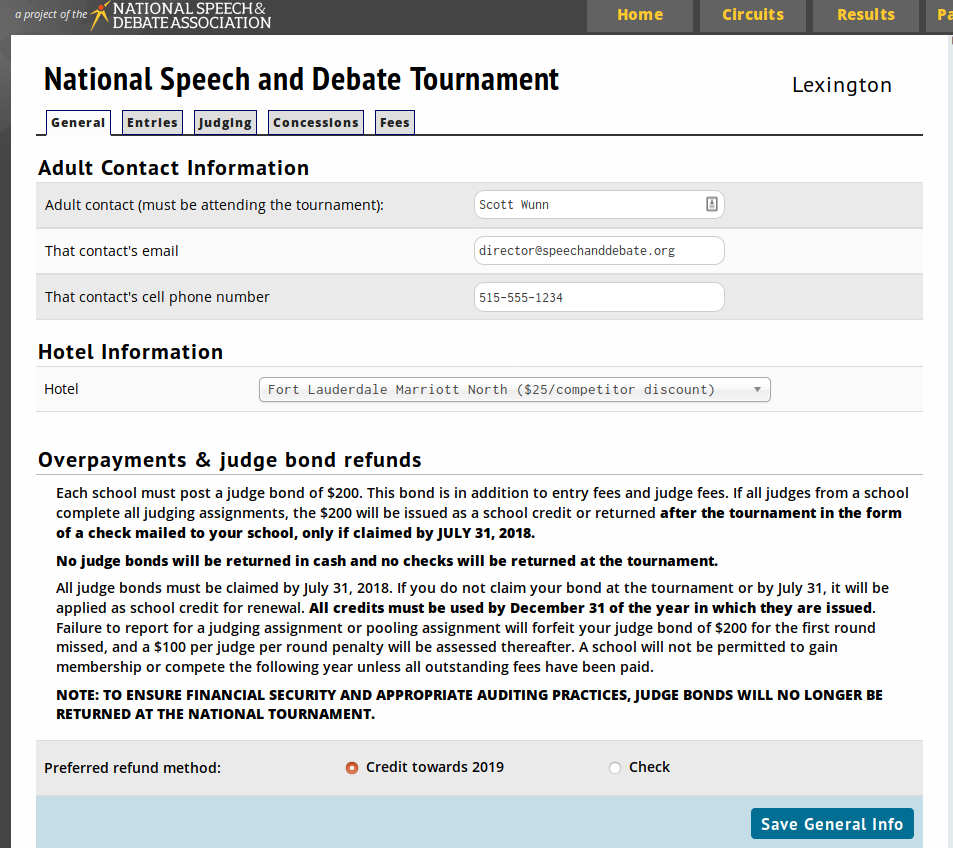This screenshot has width=953, height=848.
Task: Click the National Speech and Debate Tournament title
Action: click(x=301, y=79)
